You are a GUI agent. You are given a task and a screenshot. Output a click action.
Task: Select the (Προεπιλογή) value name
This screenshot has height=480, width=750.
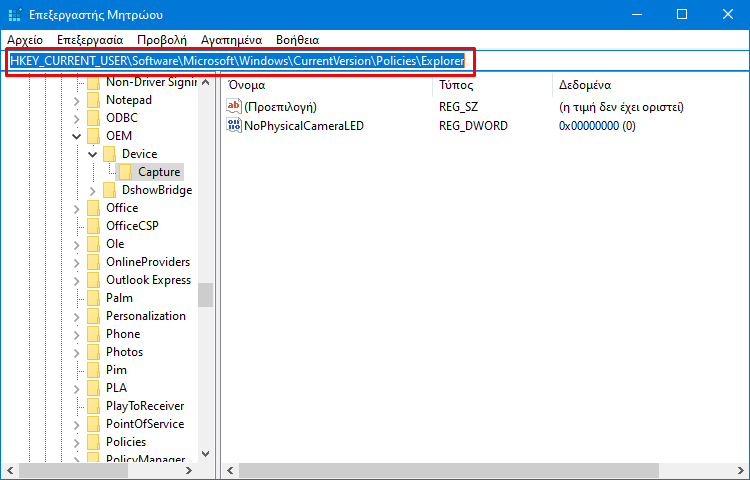[x=280, y=107]
